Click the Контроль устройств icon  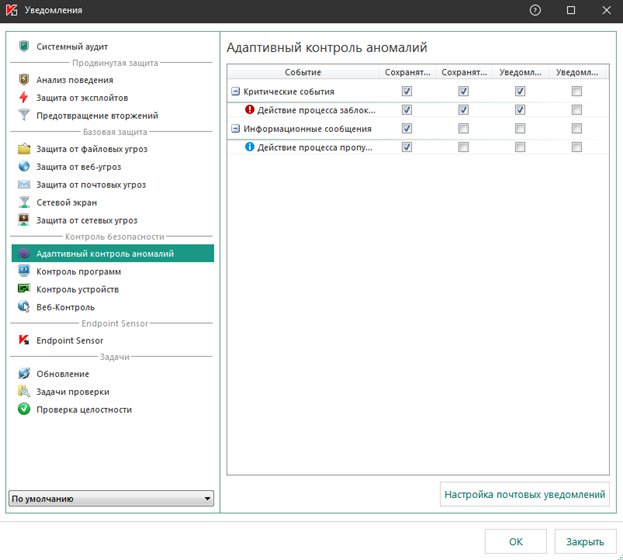pyautogui.click(x=24, y=289)
